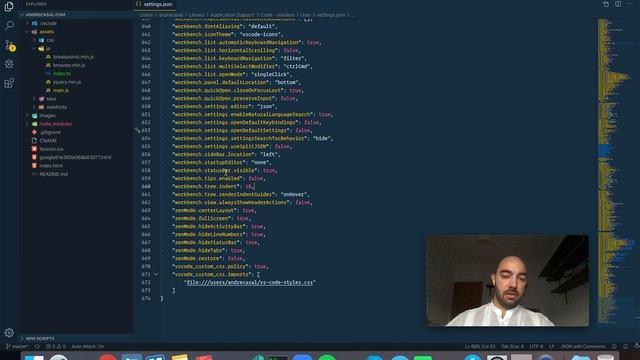Click the feedback smiley in status bar

point(614,346)
